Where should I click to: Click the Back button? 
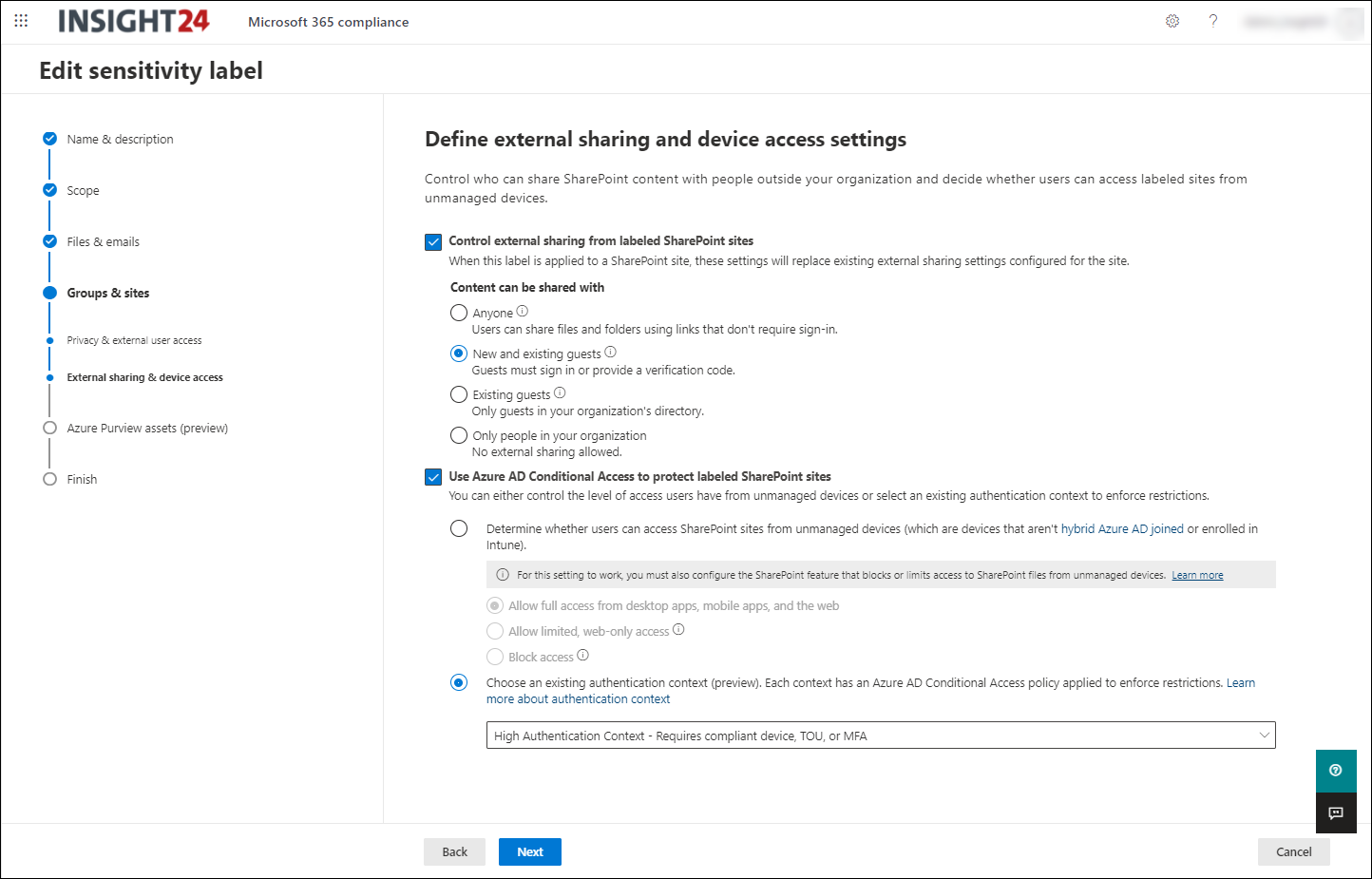click(454, 851)
